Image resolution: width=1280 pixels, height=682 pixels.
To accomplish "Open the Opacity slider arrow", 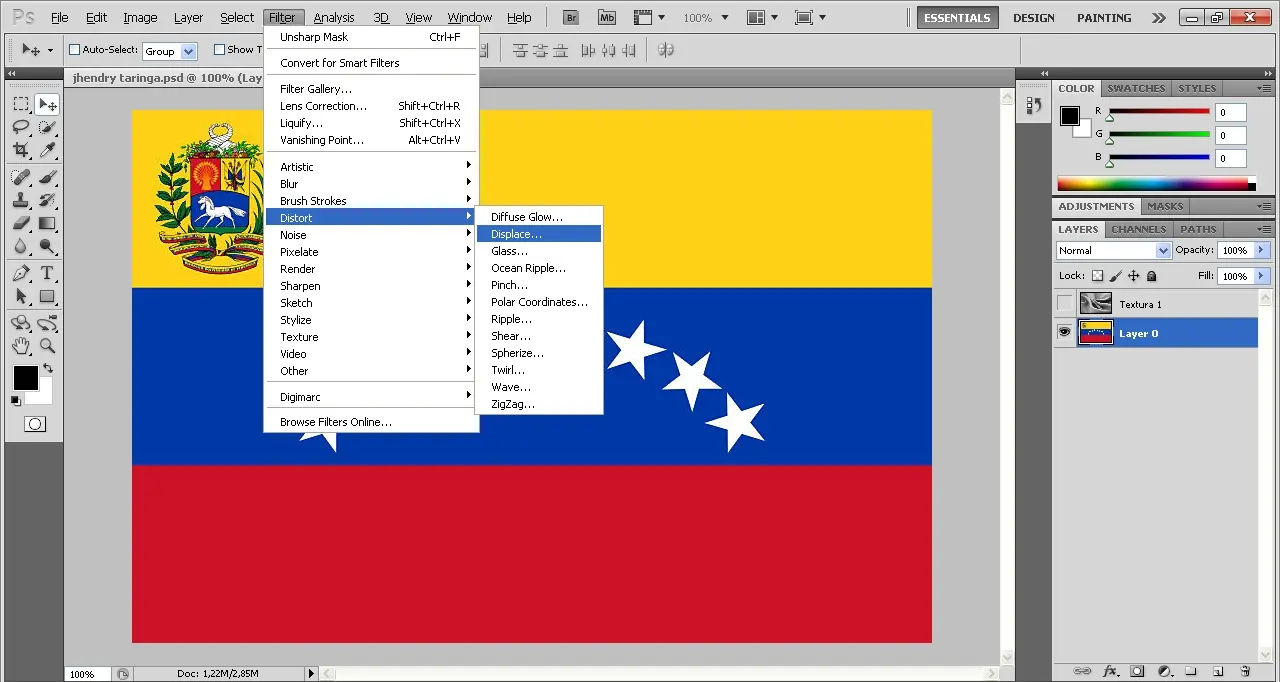I will click(1261, 250).
